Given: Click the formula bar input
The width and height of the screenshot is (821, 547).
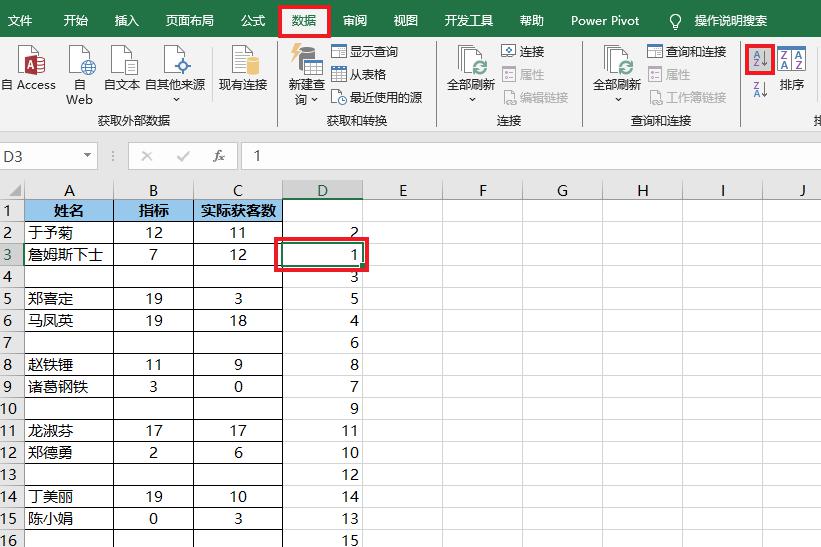Looking at the screenshot, I should point(531,156).
